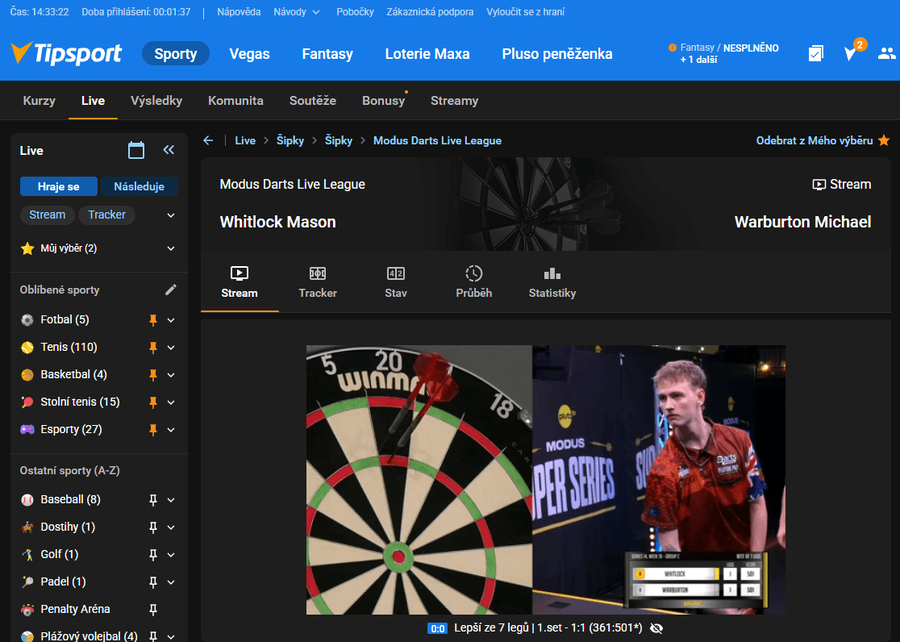900x642 pixels.
Task: Select the Hraje se button
Action: 59,186
